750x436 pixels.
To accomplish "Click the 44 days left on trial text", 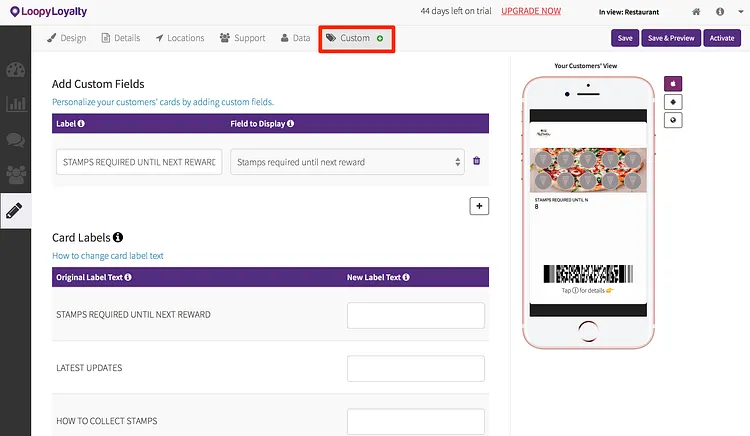I will click(456, 11).
